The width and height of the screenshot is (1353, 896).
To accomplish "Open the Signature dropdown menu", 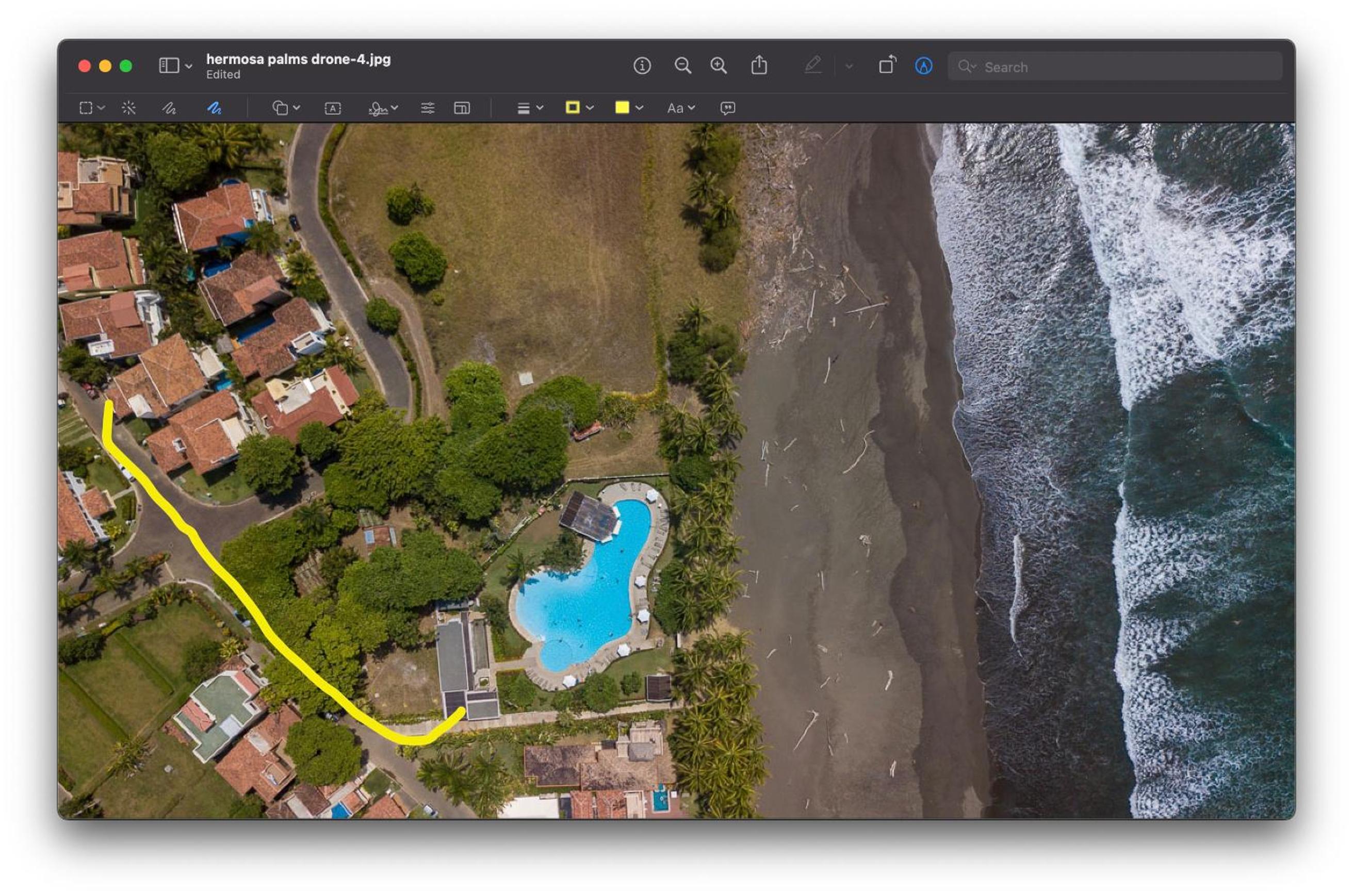I will tap(384, 108).
